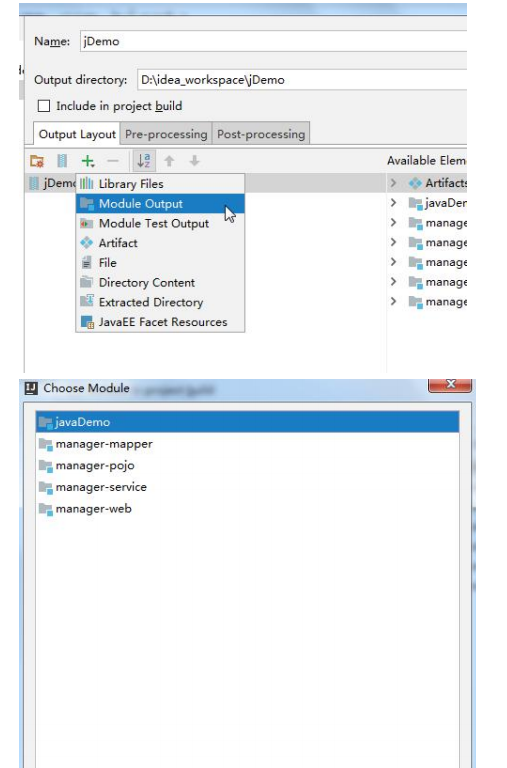Click the Available Elements header text
Image resolution: width=507 pixels, height=768 pixels.
[x=426, y=160]
